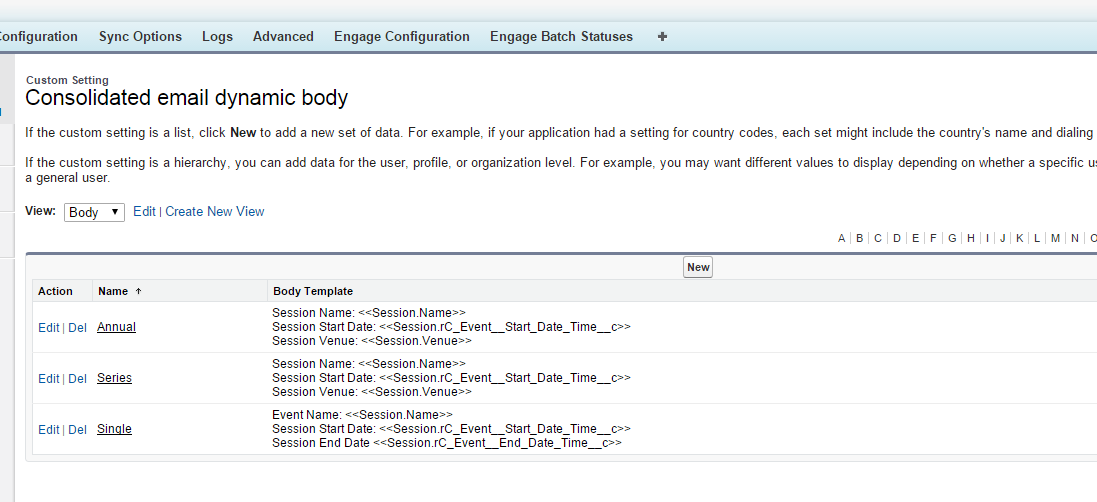The height and width of the screenshot is (502, 1097).
Task: Open the Logs tab
Action: [217, 37]
